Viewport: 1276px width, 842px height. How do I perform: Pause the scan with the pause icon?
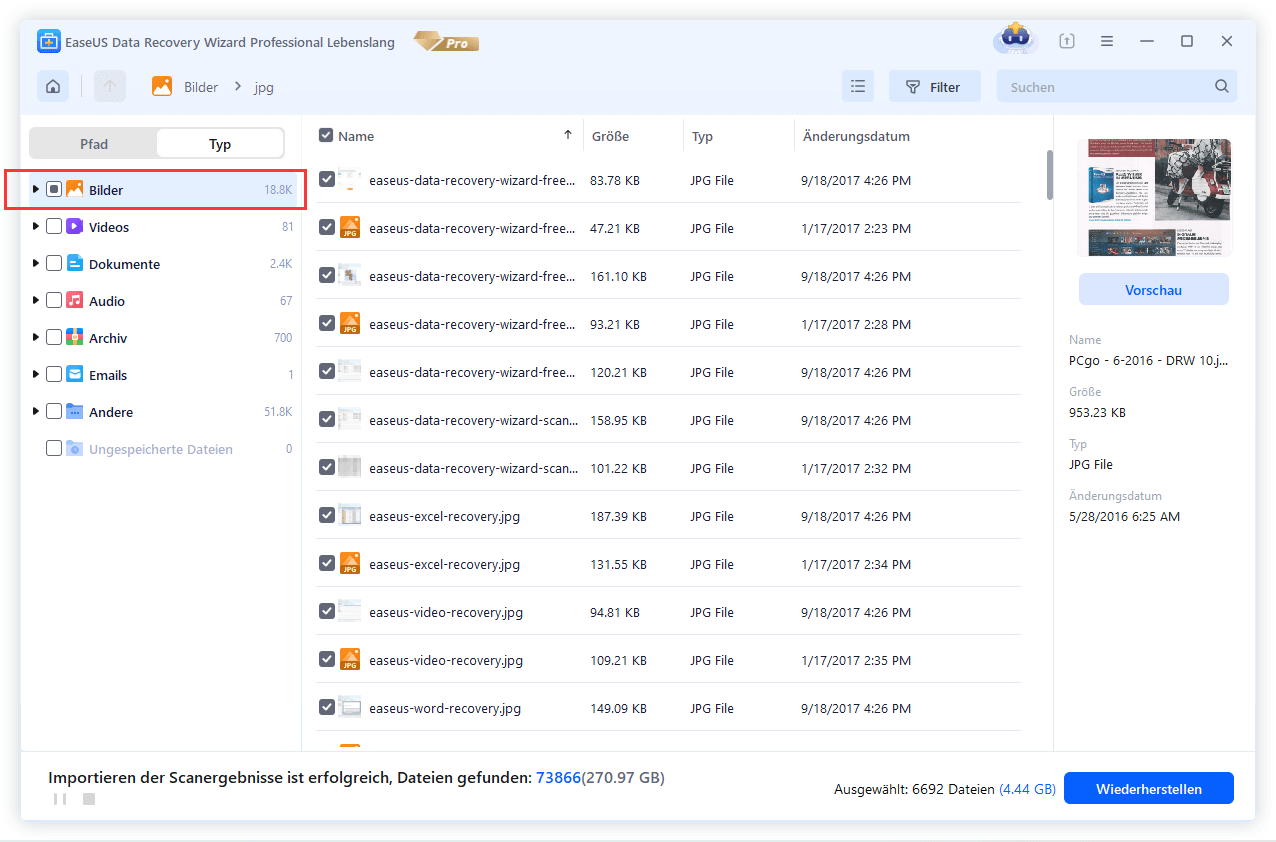coord(60,799)
